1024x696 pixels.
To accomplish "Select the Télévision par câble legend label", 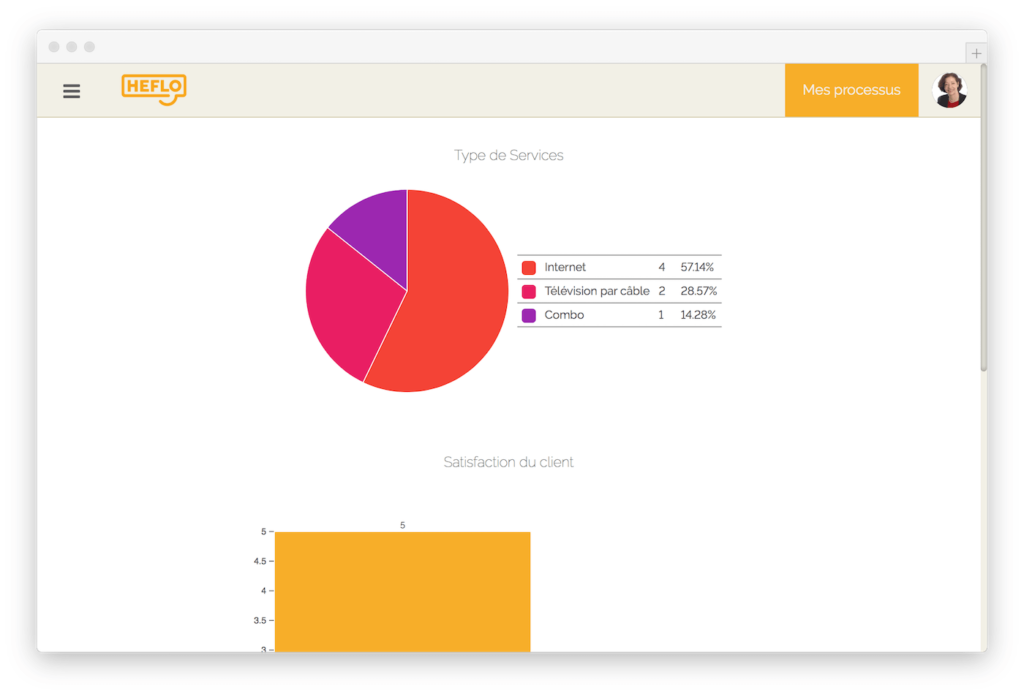I will pos(596,292).
